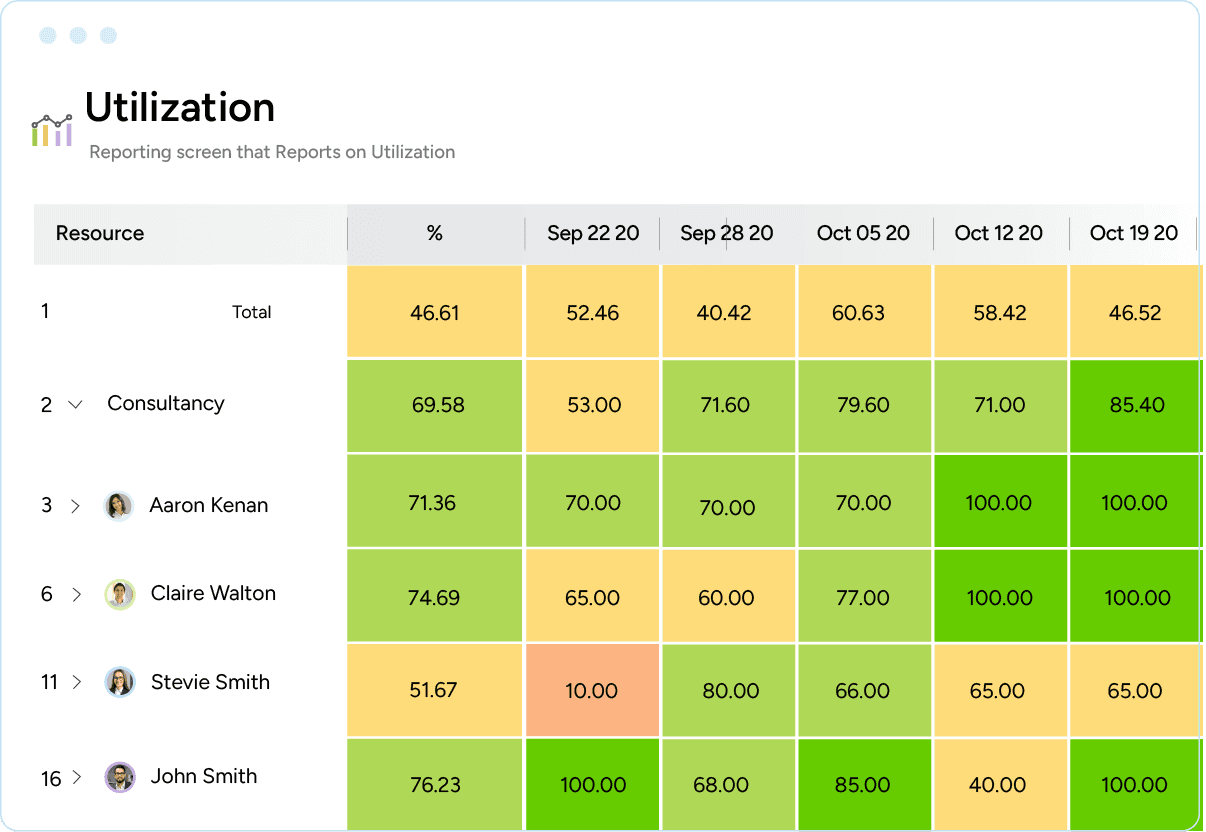Open Aaron Kenan's profile avatar
1206x832 pixels.
point(119,505)
